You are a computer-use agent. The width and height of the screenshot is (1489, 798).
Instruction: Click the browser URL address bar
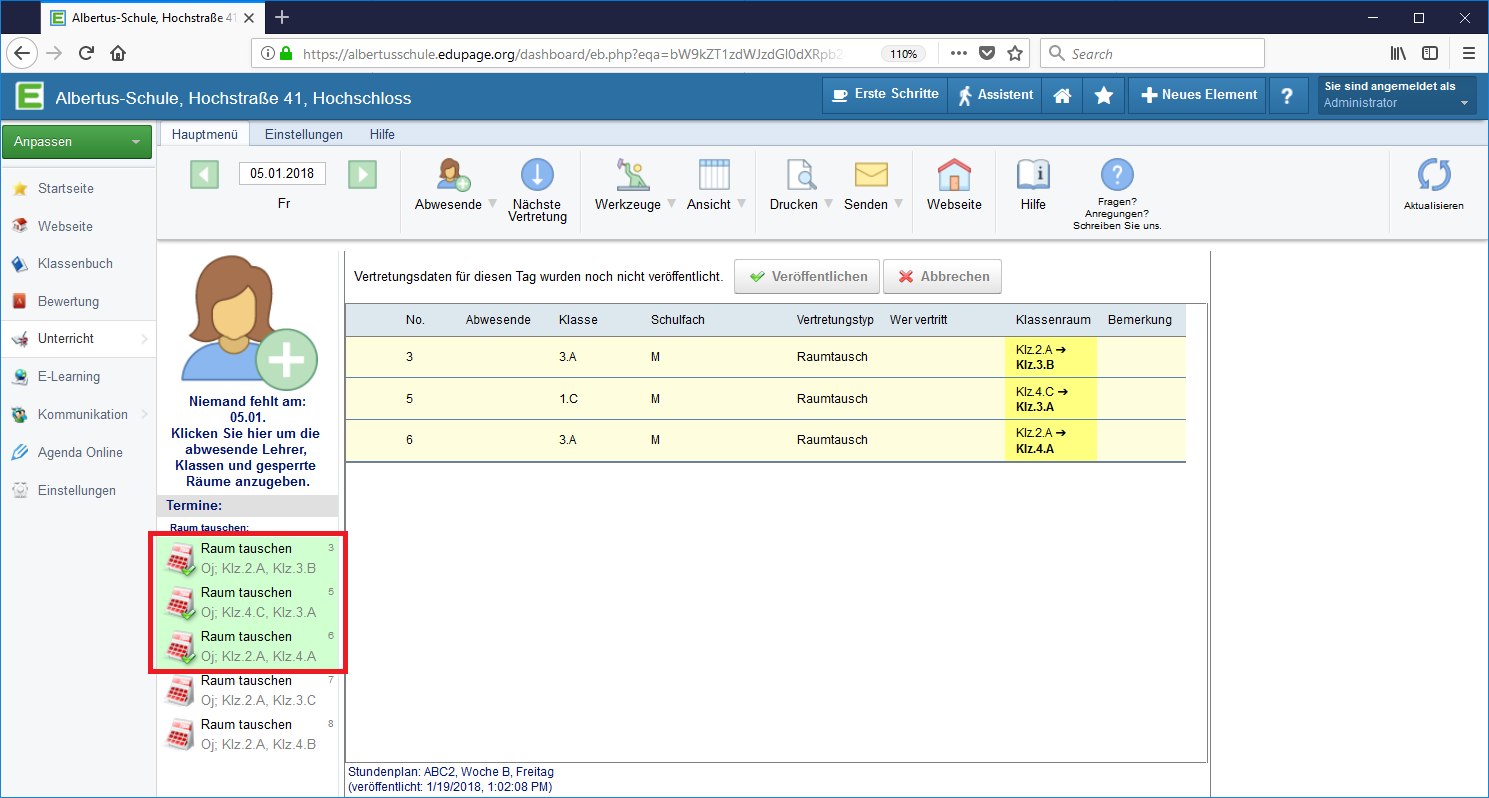click(x=640, y=54)
